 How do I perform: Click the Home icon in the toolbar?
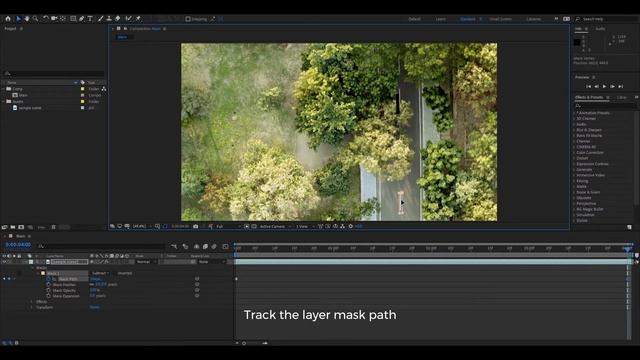point(8,18)
